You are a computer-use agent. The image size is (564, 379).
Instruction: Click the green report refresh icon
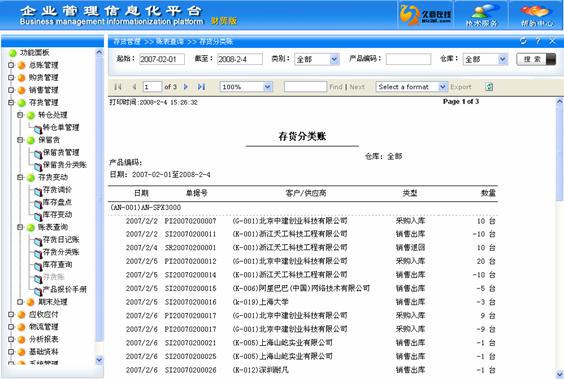tap(489, 87)
